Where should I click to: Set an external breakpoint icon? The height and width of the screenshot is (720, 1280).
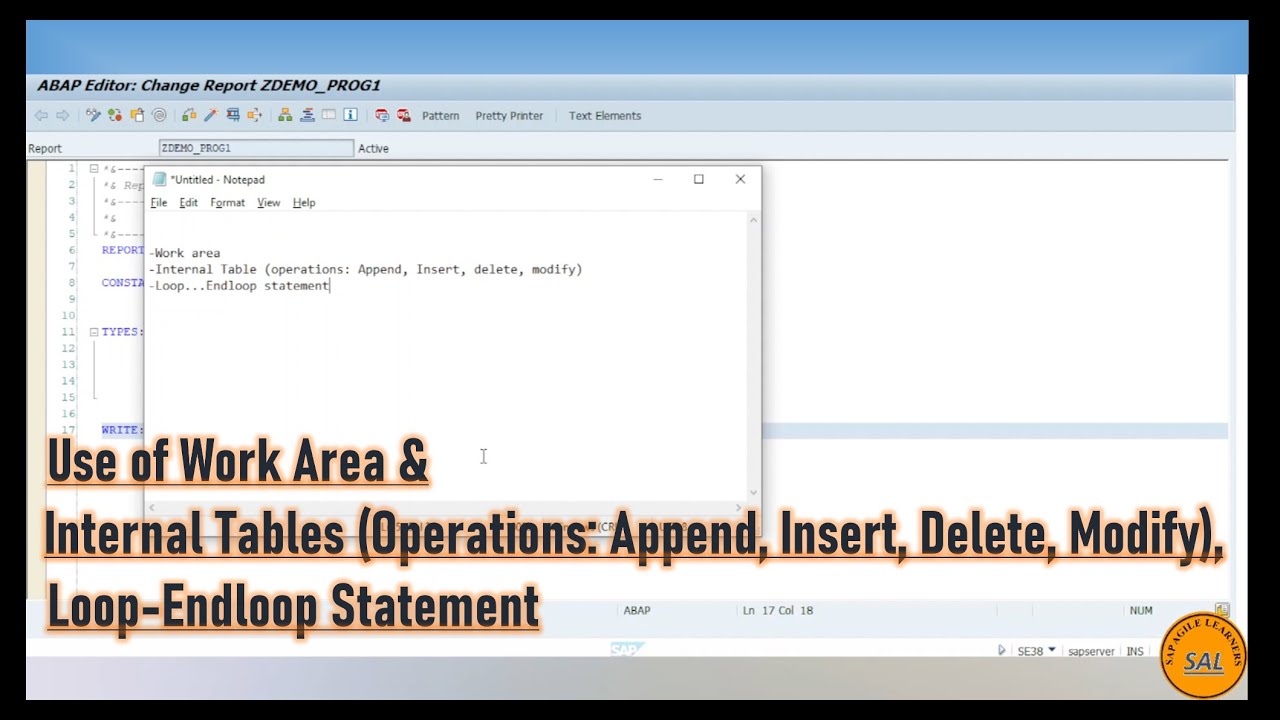pyautogui.click(x=404, y=115)
